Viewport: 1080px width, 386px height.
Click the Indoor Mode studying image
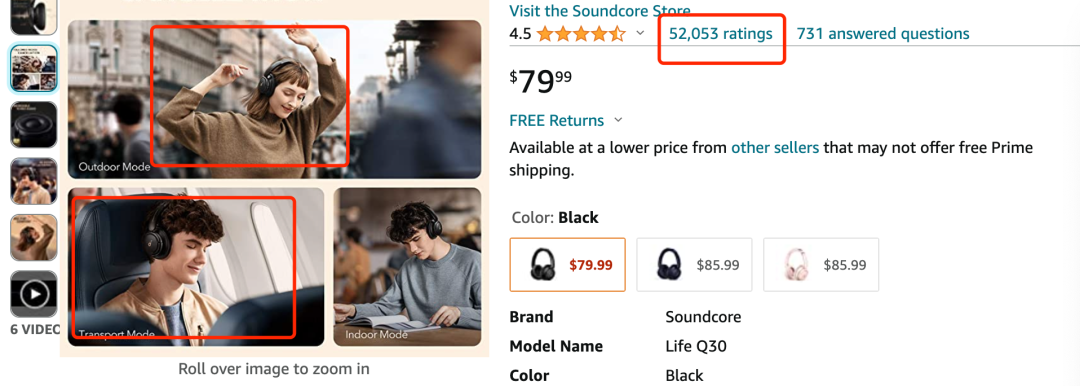[407, 267]
